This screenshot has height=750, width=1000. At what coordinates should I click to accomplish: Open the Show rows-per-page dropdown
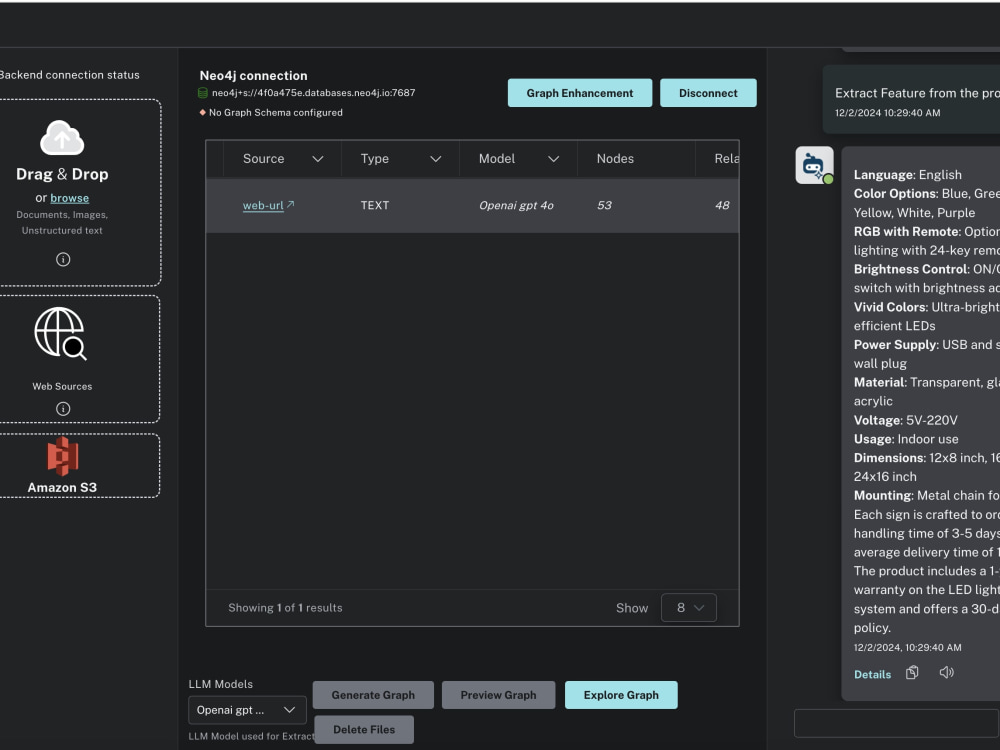[x=689, y=608]
